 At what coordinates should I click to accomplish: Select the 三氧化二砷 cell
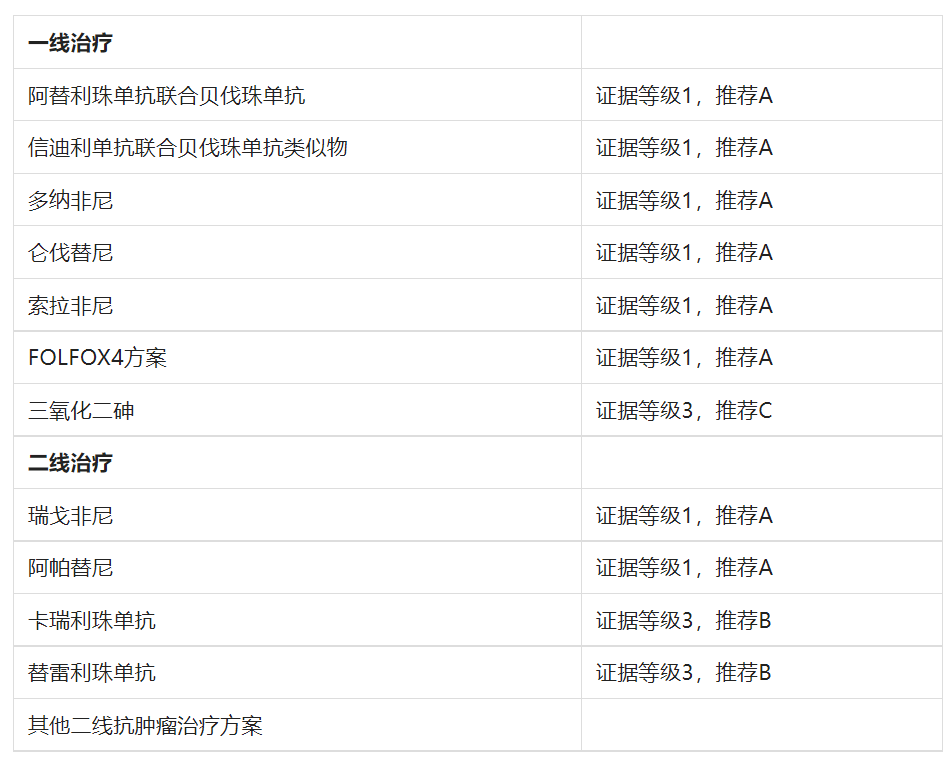81,411
